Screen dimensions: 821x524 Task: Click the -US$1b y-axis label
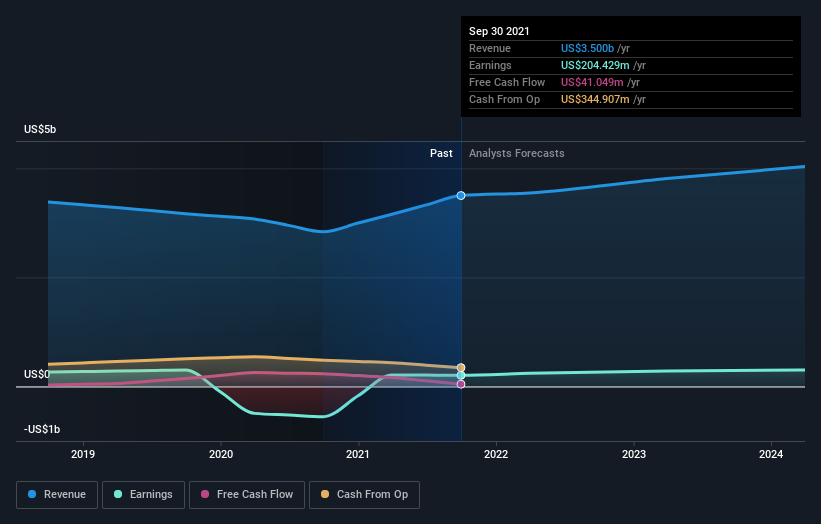click(42, 429)
